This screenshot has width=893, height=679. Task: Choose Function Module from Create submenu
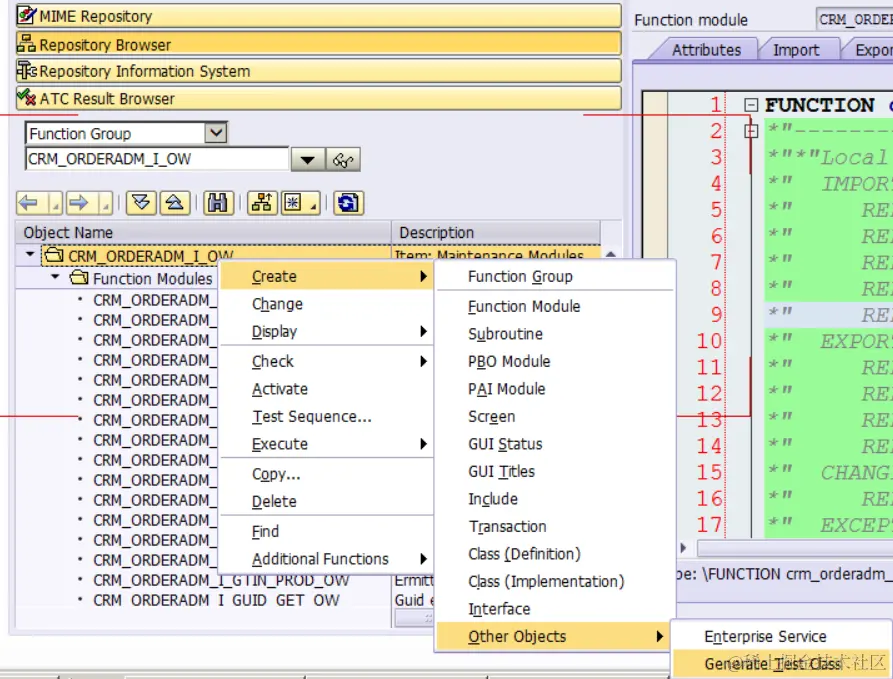pyautogui.click(x=524, y=306)
